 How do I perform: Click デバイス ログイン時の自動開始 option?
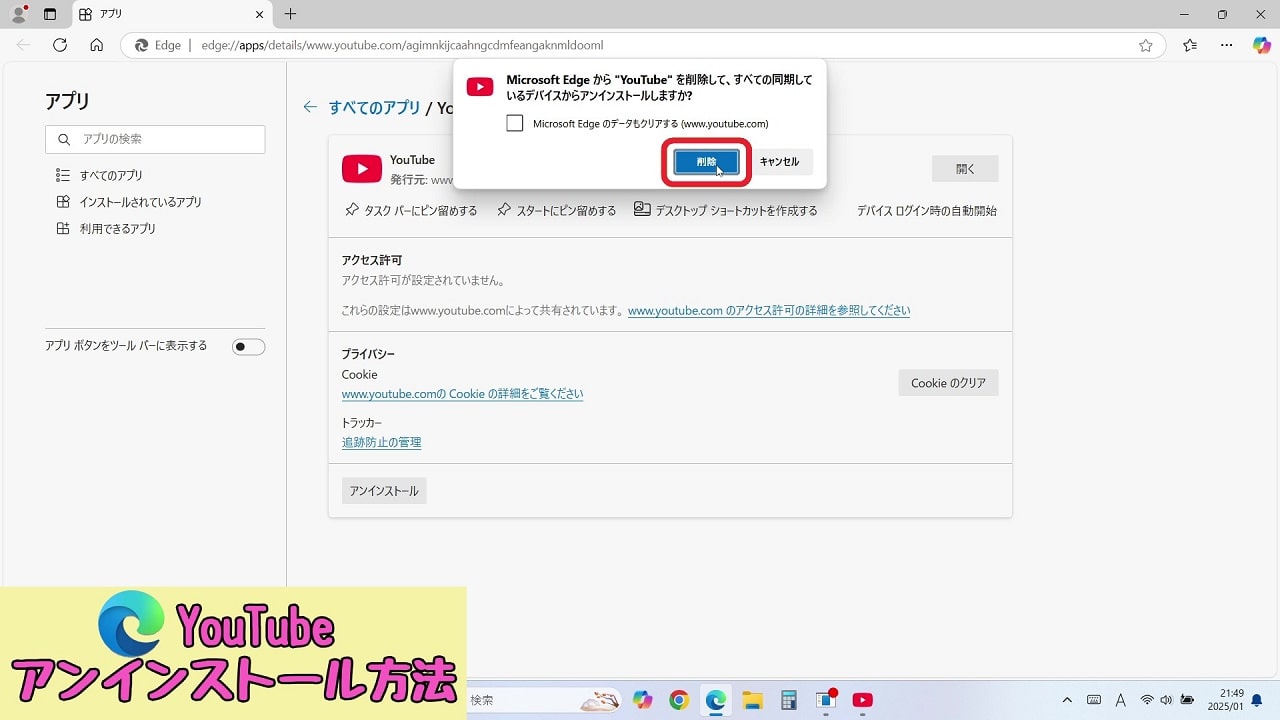point(927,211)
